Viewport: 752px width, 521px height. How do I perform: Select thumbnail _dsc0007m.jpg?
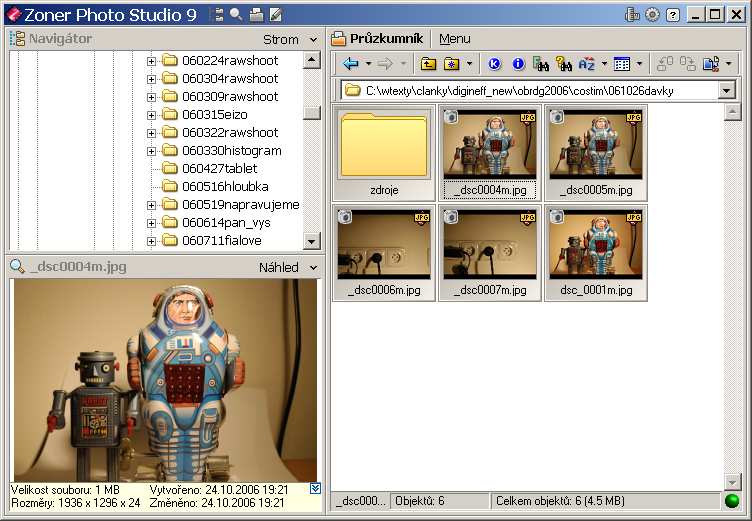point(490,253)
